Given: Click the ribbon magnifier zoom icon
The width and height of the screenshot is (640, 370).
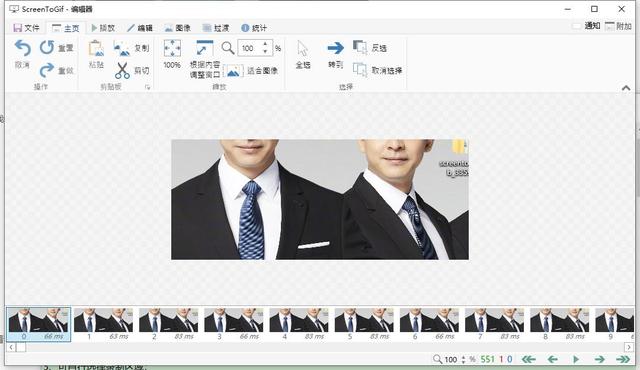Looking at the screenshot, I should point(228,48).
